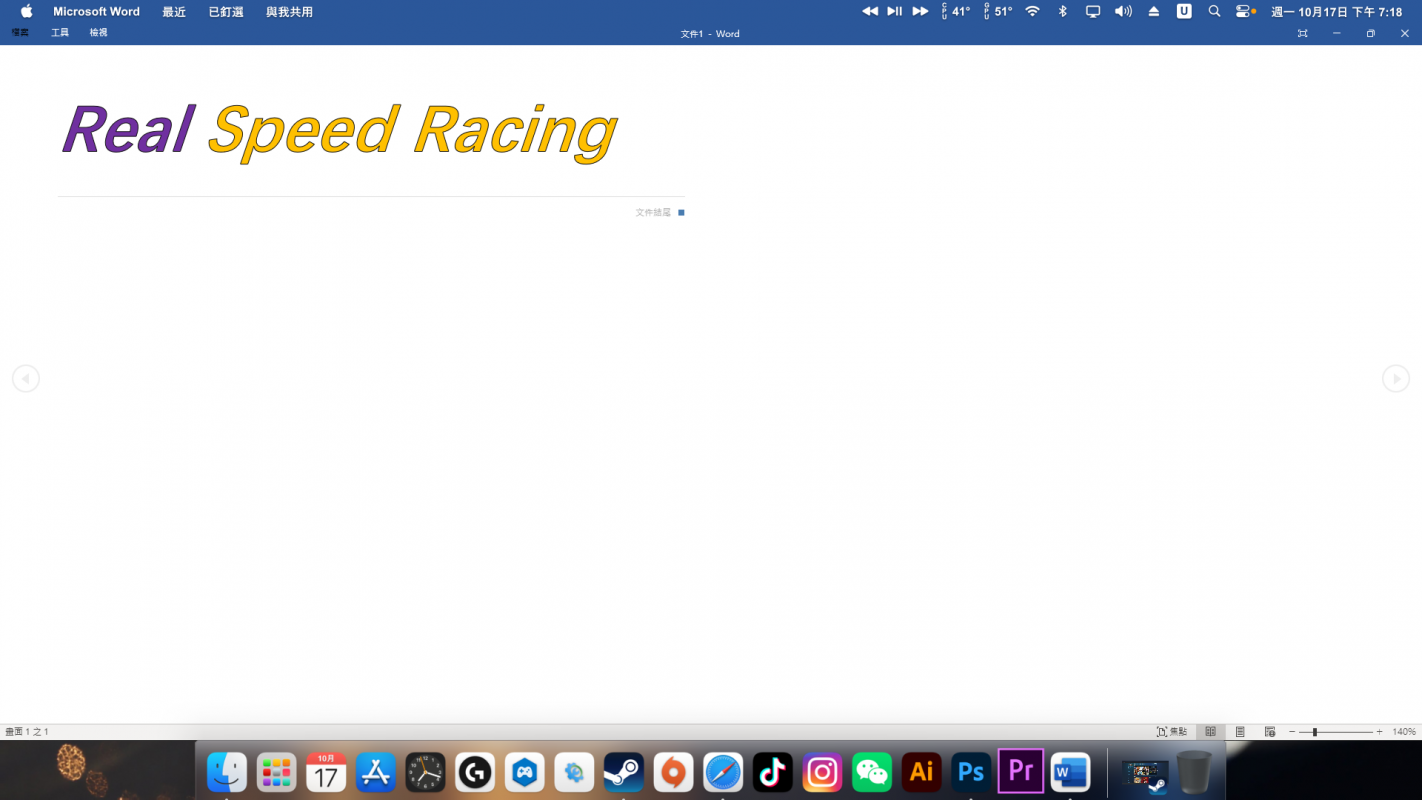Open Premiere Pro from the dock
Screen dimensions: 1422x800
[x=1021, y=771]
